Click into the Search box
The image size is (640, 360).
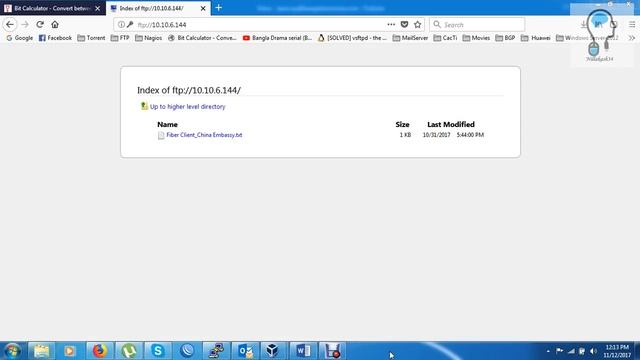coord(478,24)
